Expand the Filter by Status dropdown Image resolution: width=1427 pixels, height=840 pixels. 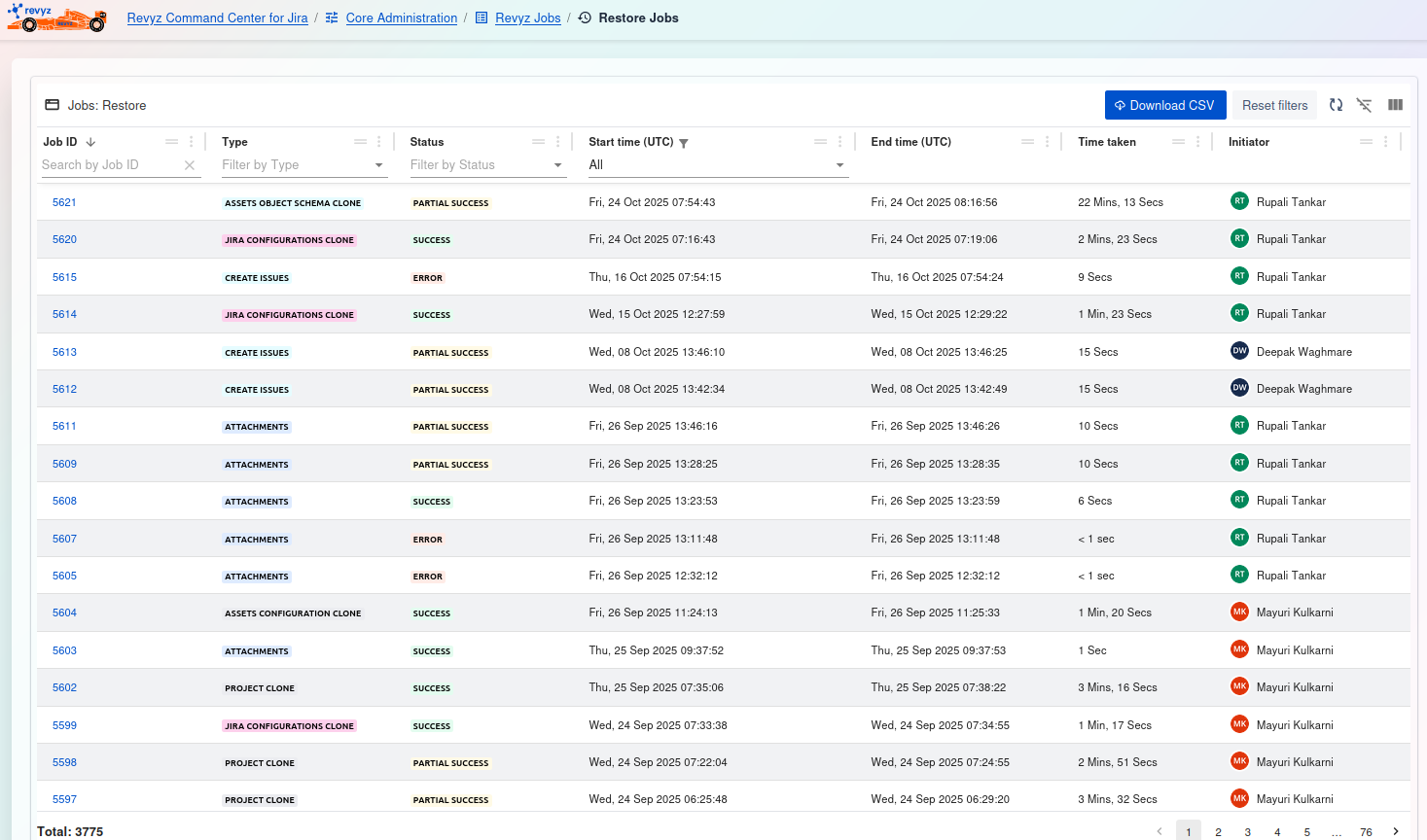pos(557,165)
